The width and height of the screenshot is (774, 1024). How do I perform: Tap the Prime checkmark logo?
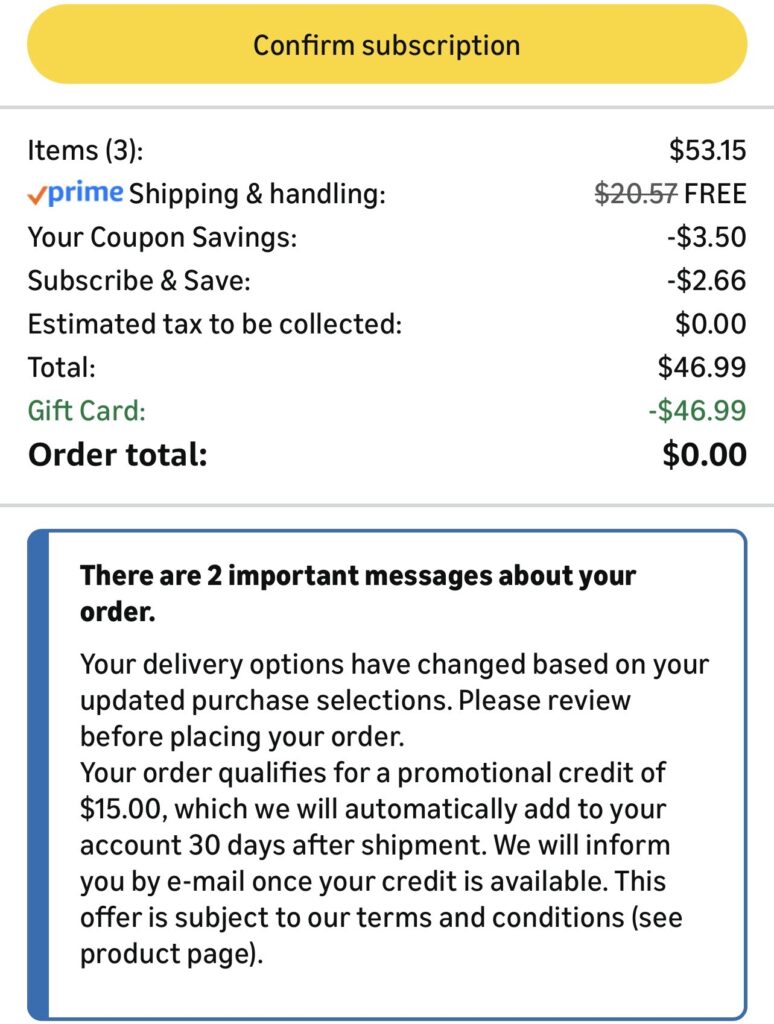tap(76, 193)
